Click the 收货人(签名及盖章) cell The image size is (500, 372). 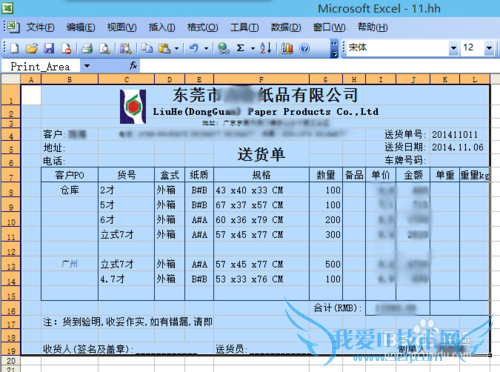[88, 349]
